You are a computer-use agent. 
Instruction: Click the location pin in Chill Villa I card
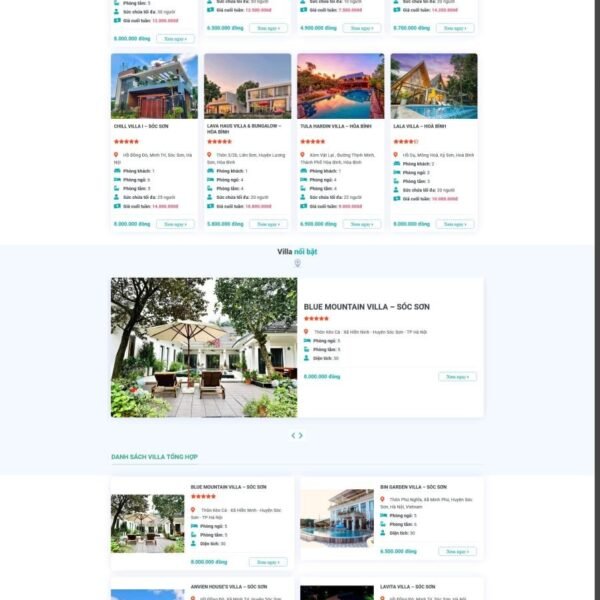[116, 155]
